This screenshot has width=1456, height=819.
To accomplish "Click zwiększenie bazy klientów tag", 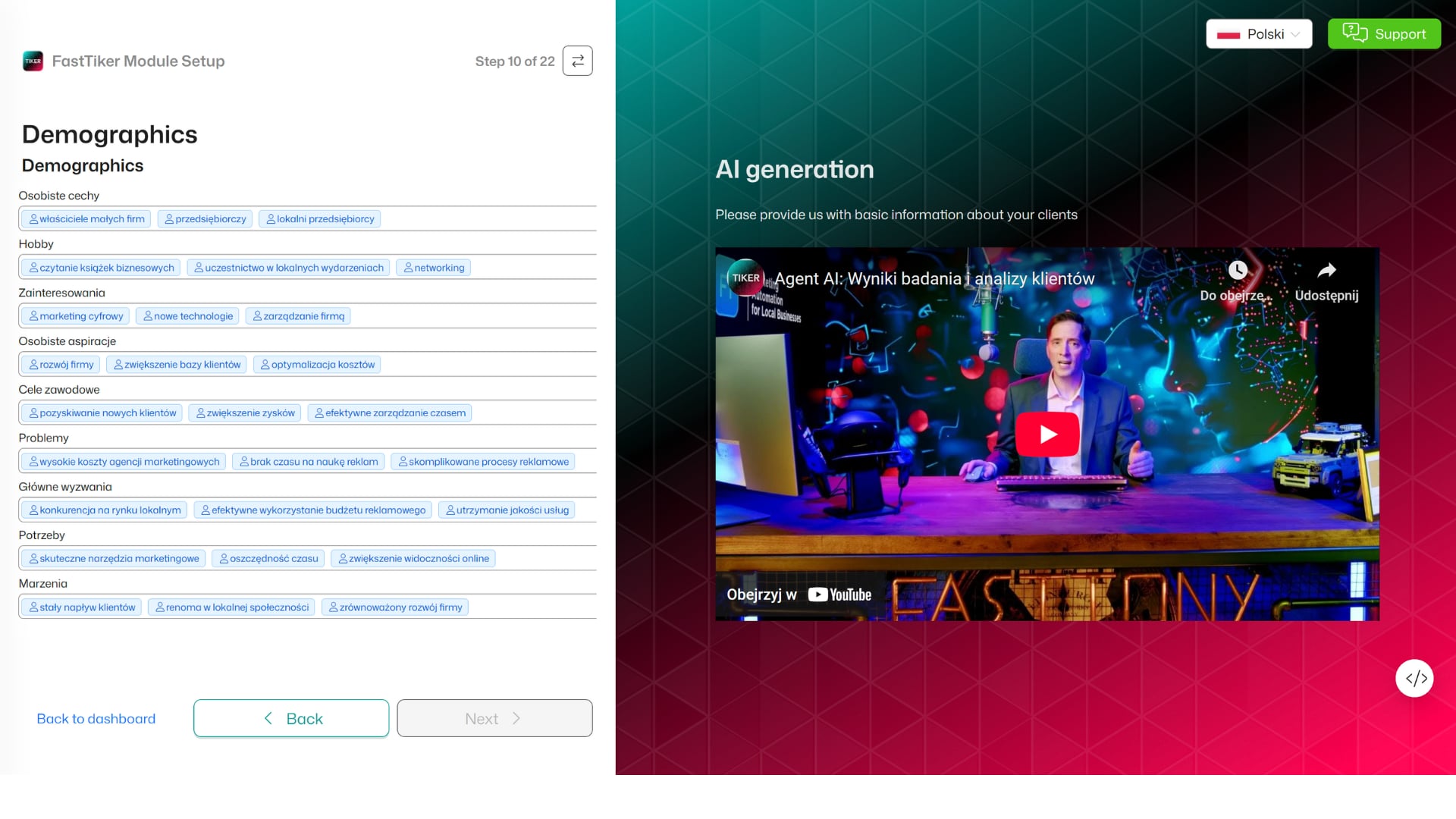I will click(177, 365).
